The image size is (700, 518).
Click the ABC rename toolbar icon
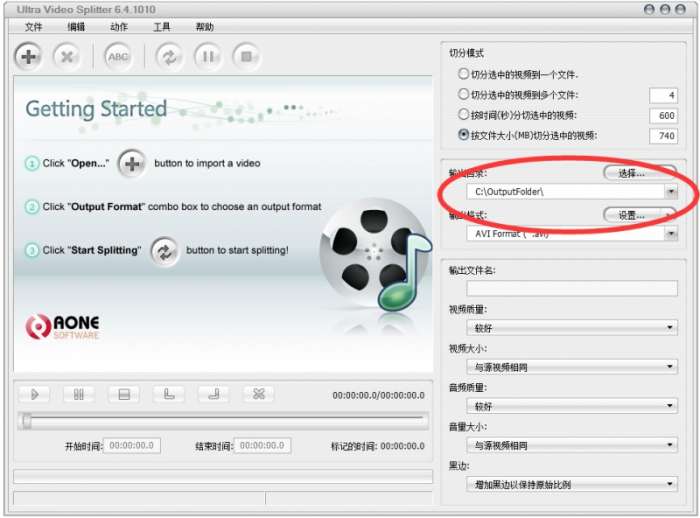(x=118, y=57)
